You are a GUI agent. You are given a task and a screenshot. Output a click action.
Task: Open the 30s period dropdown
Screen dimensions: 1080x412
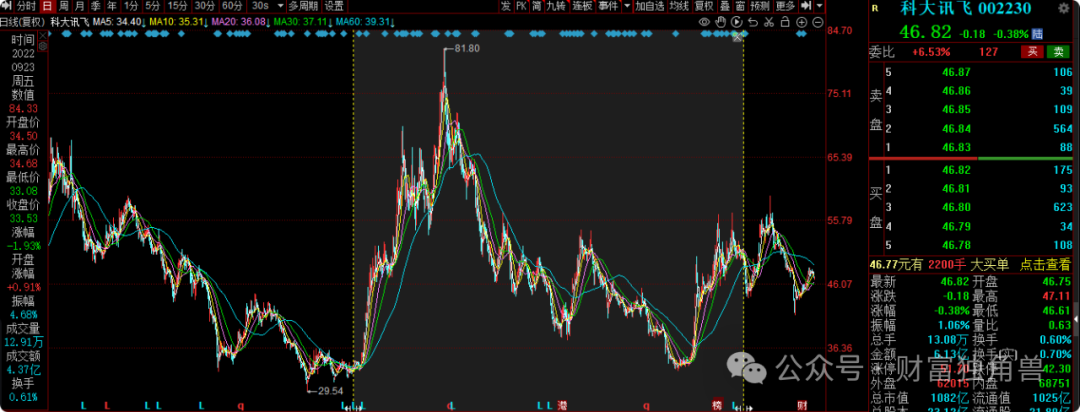pyautogui.click(x=280, y=6)
